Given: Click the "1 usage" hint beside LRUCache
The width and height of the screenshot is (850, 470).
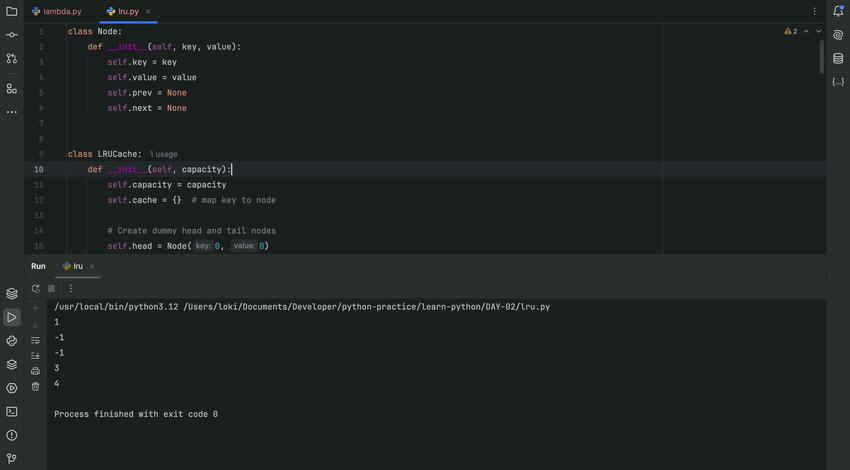Looking at the screenshot, I should [x=163, y=154].
